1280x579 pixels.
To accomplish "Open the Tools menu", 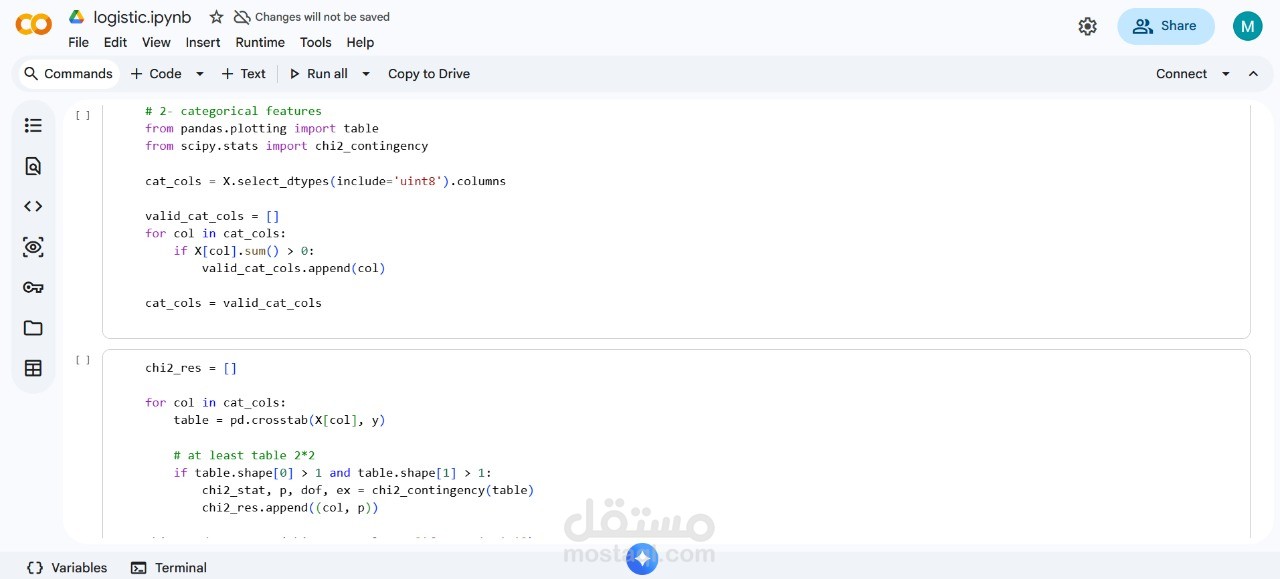I will point(315,43).
